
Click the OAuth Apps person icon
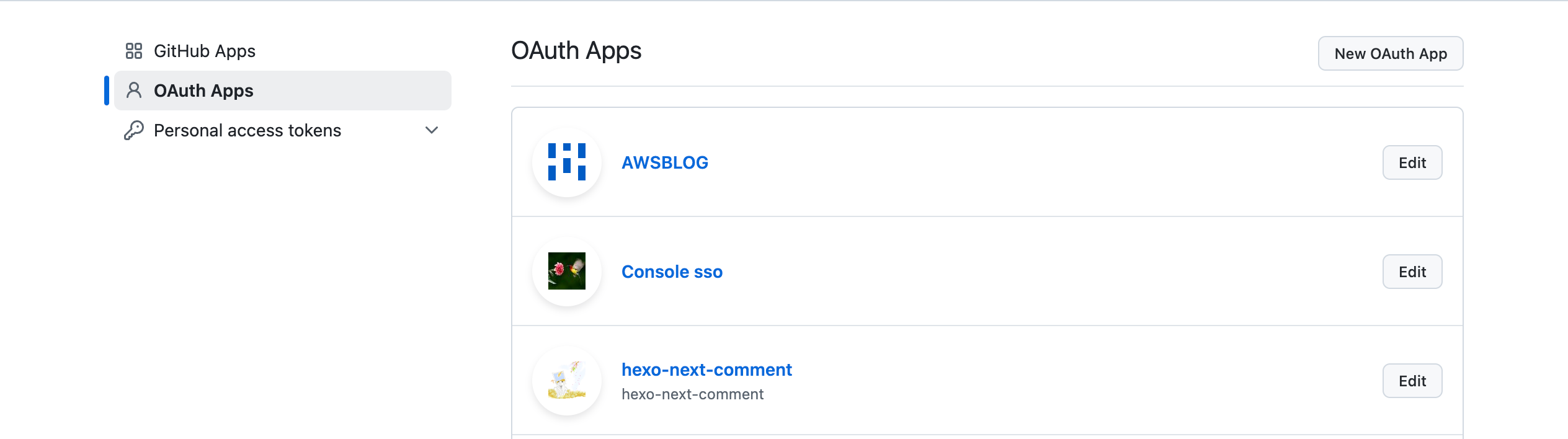point(133,91)
